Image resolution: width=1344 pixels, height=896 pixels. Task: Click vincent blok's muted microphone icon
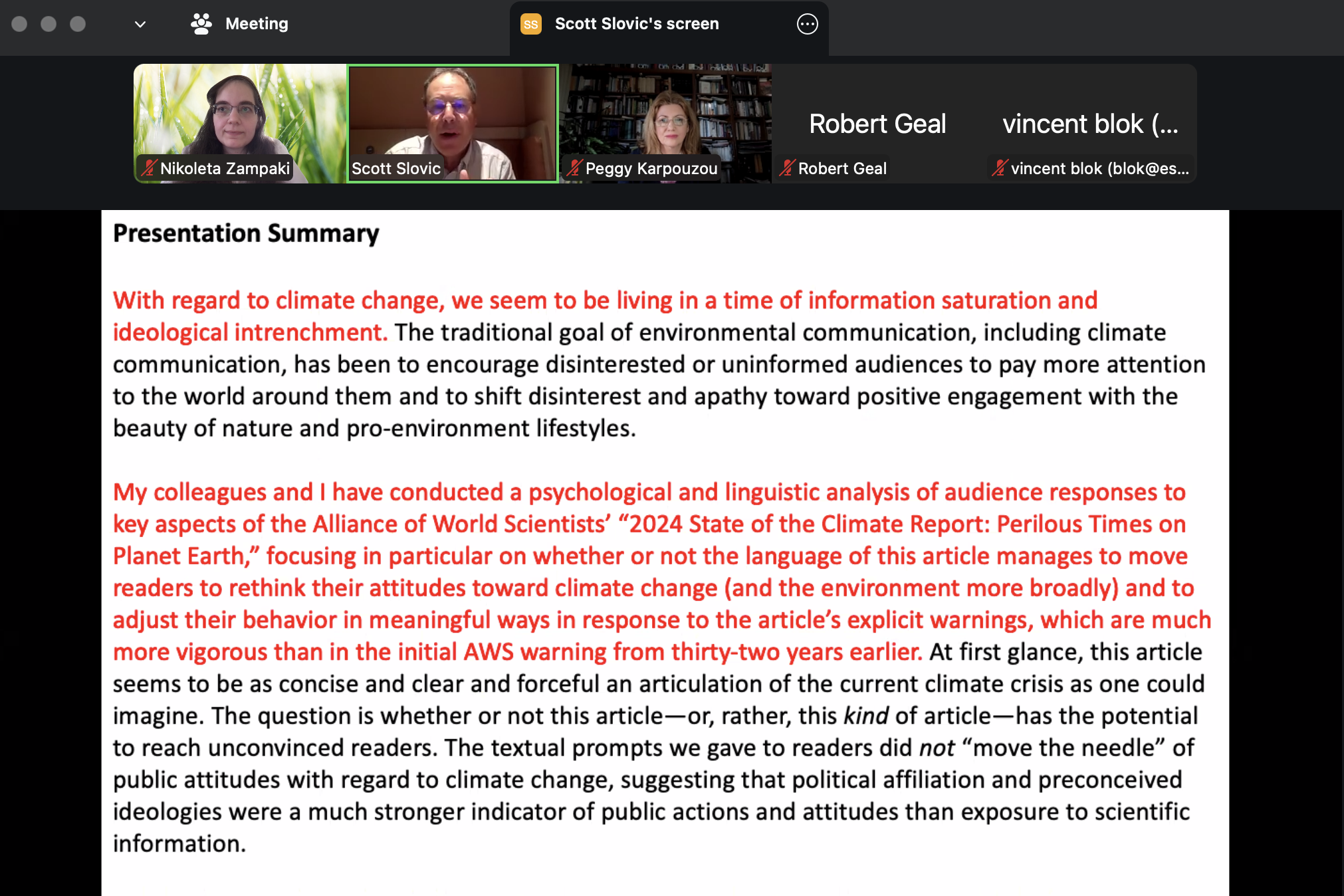tap(1000, 168)
